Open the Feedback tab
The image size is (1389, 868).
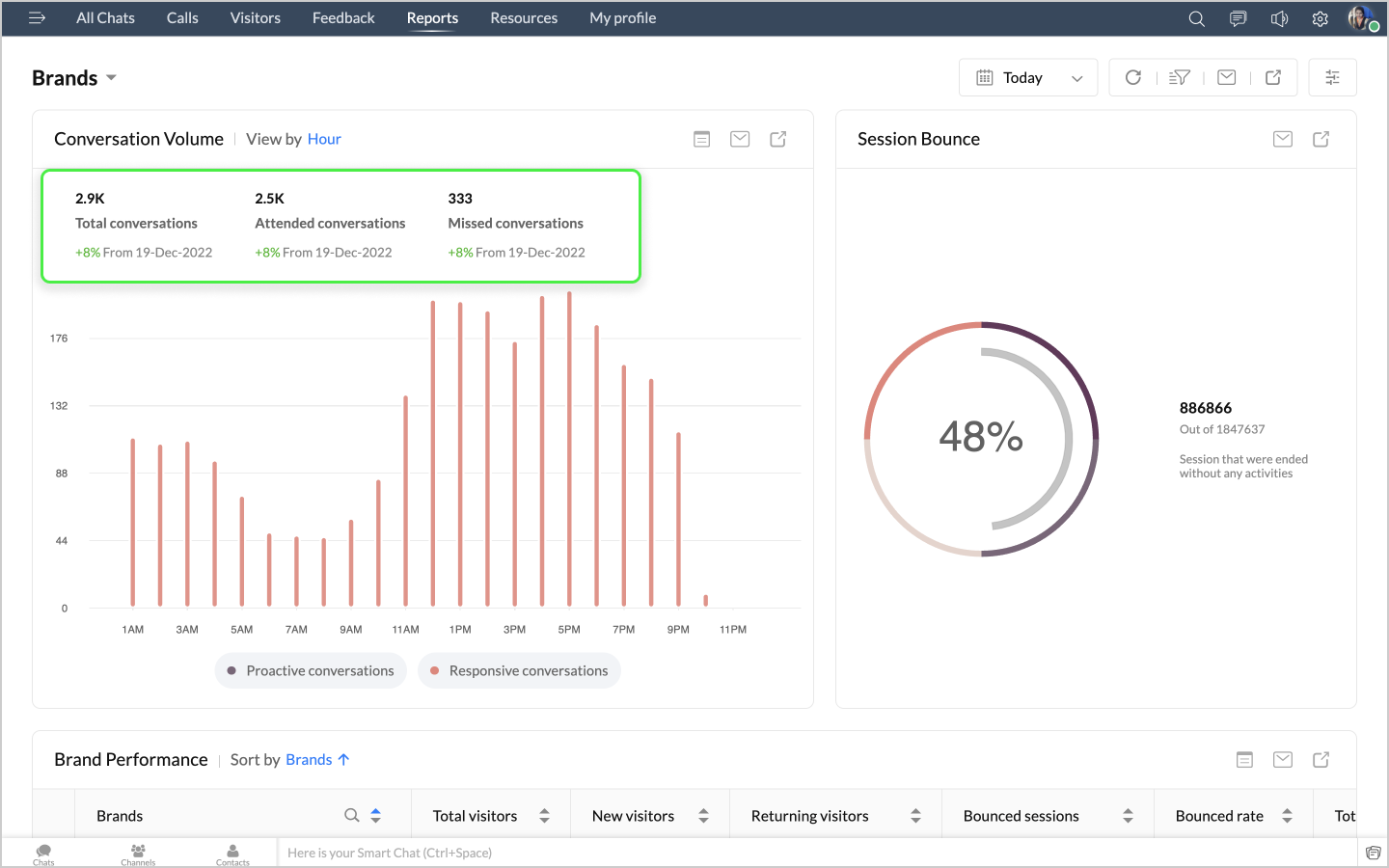tap(343, 18)
